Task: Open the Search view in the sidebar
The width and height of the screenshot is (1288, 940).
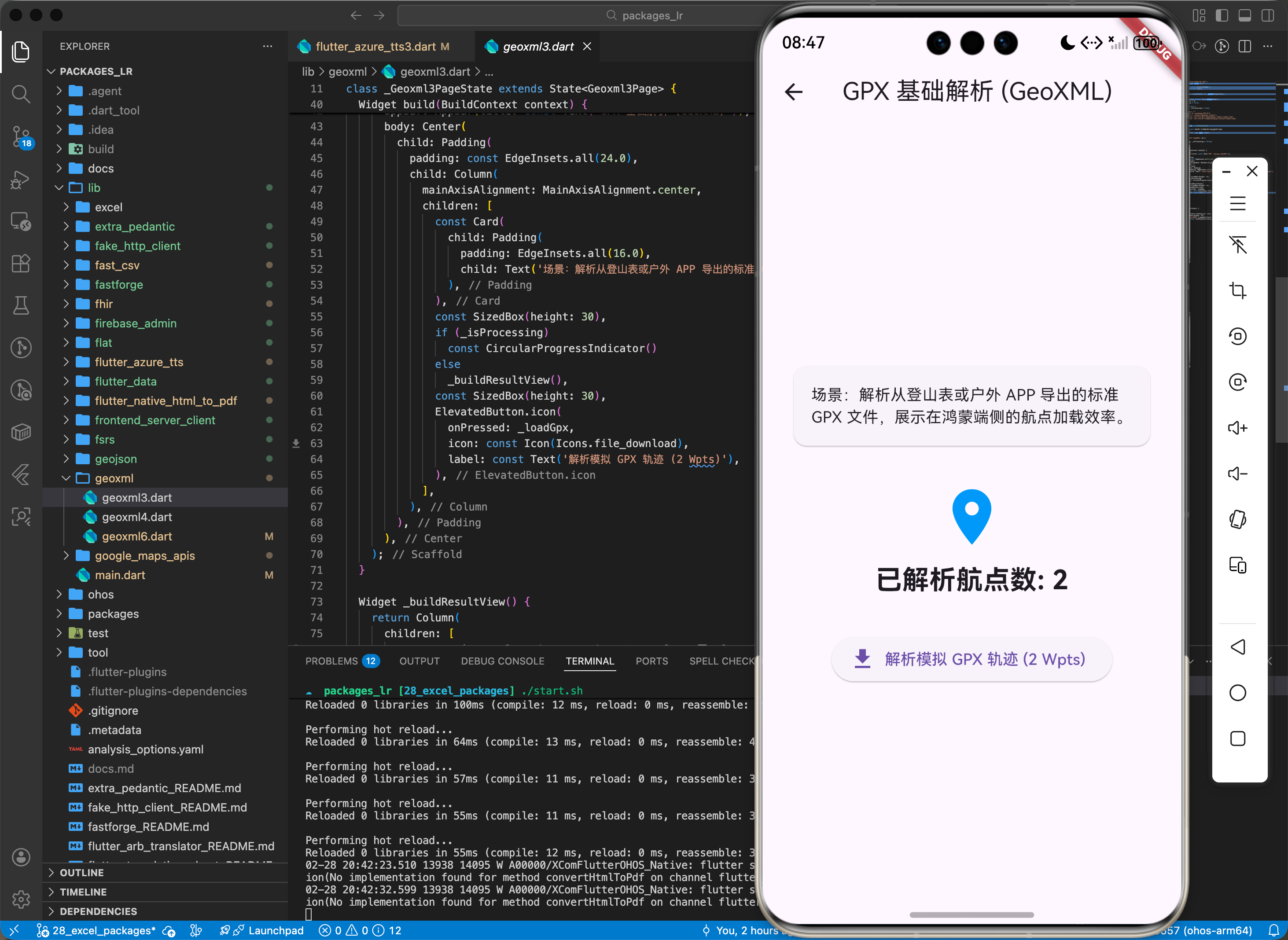Action: (x=21, y=95)
